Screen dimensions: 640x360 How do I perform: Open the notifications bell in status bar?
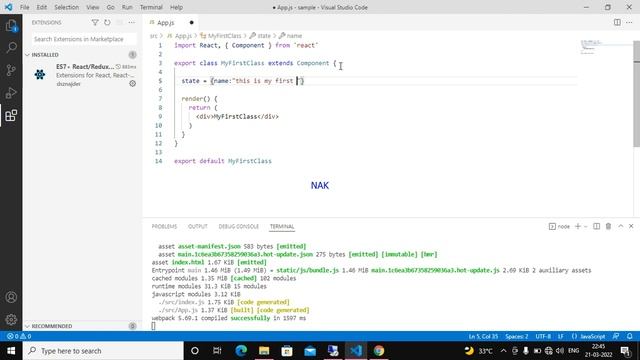coord(630,336)
